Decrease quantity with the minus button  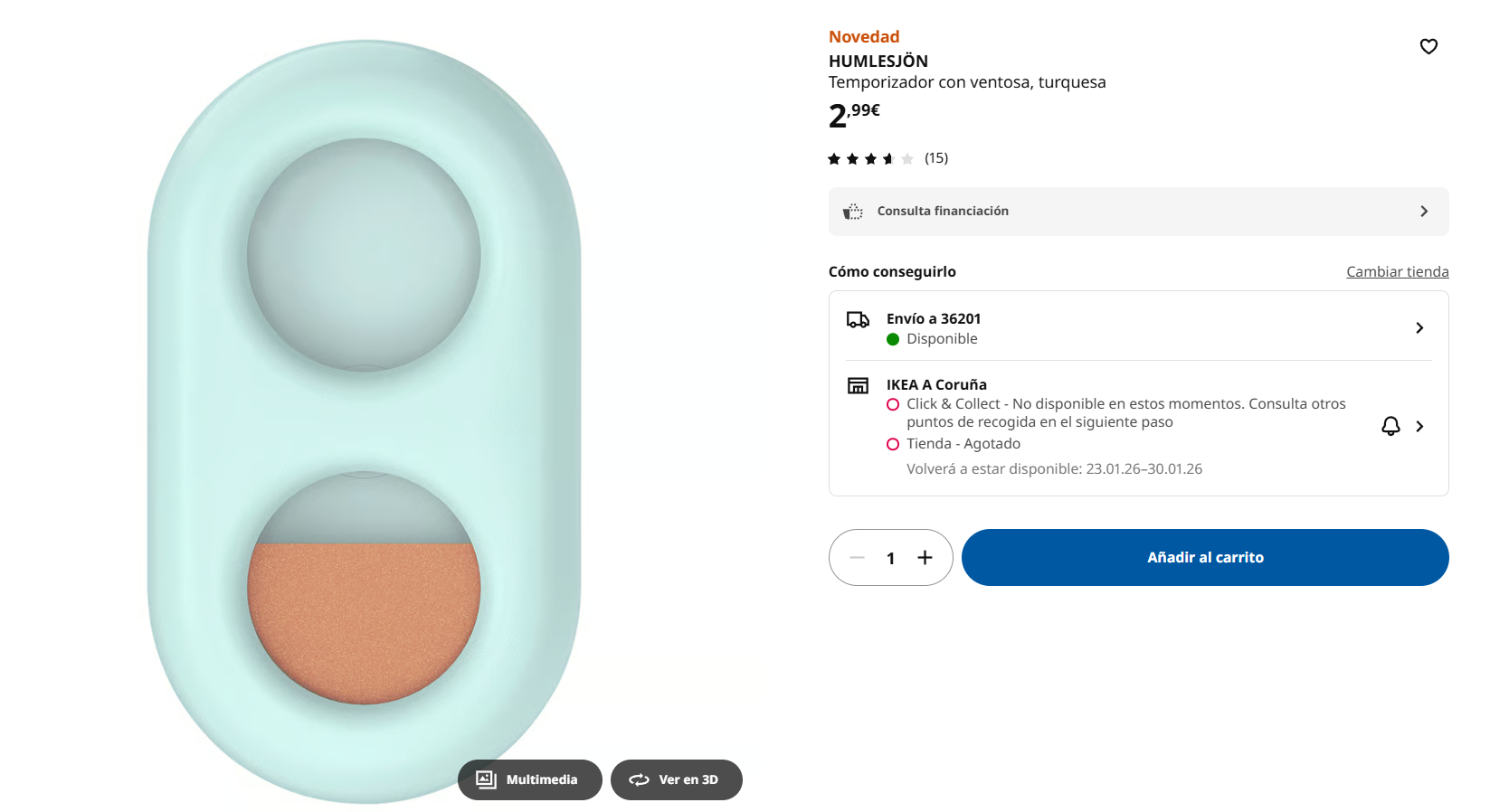(858, 558)
